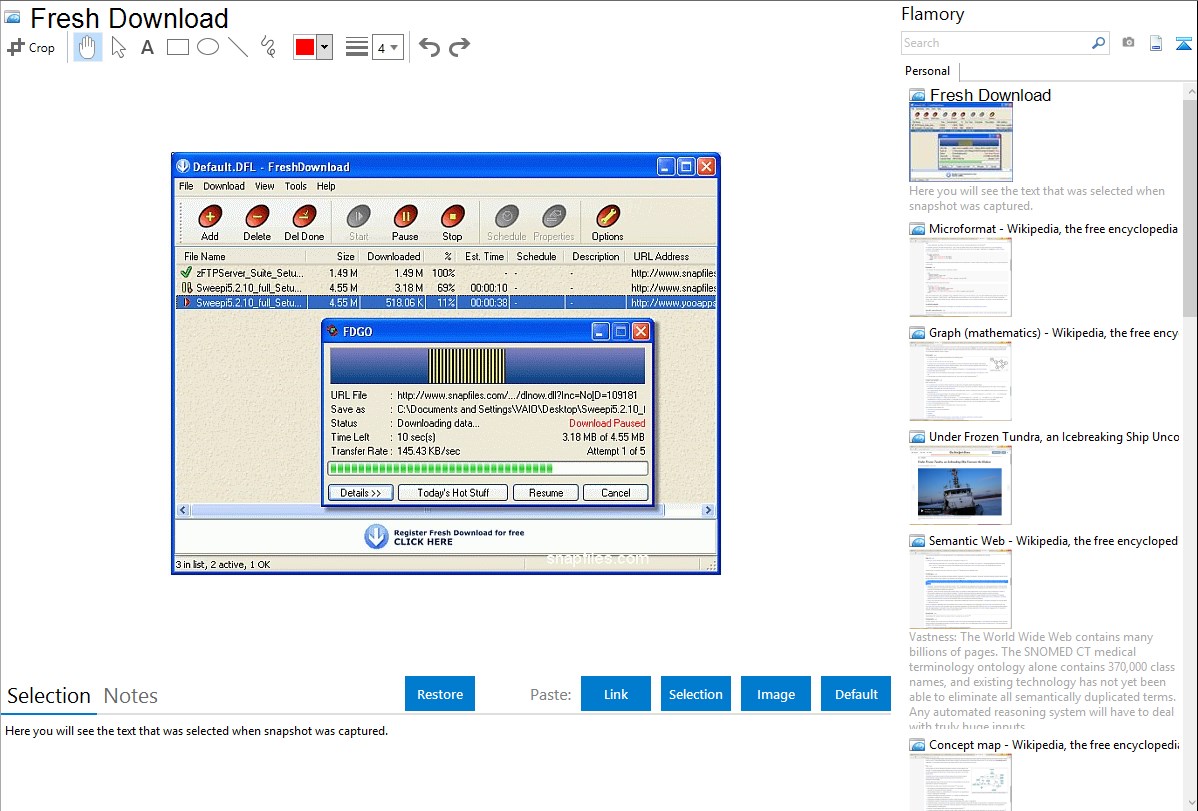Click the document icon beside the camera
1198x811 pixels.
(x=1156, y=43)
